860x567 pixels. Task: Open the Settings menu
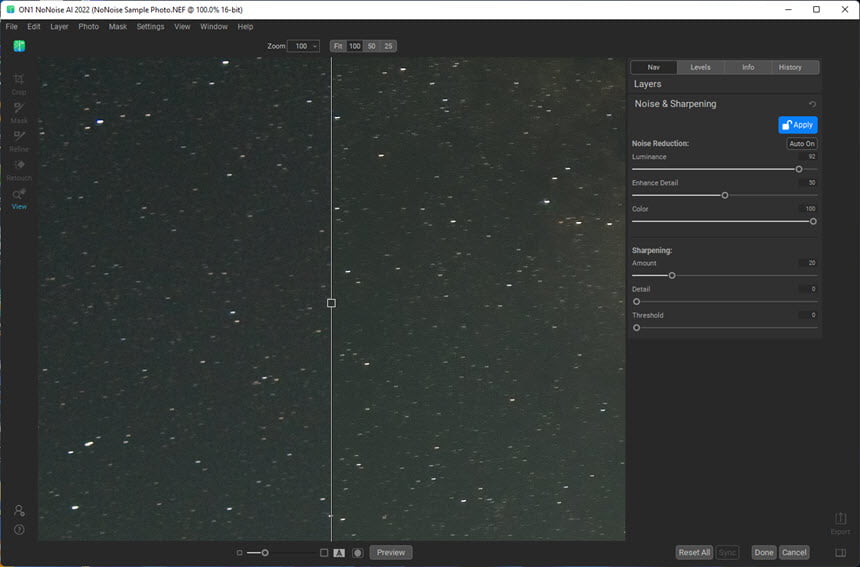coord(150,26)
